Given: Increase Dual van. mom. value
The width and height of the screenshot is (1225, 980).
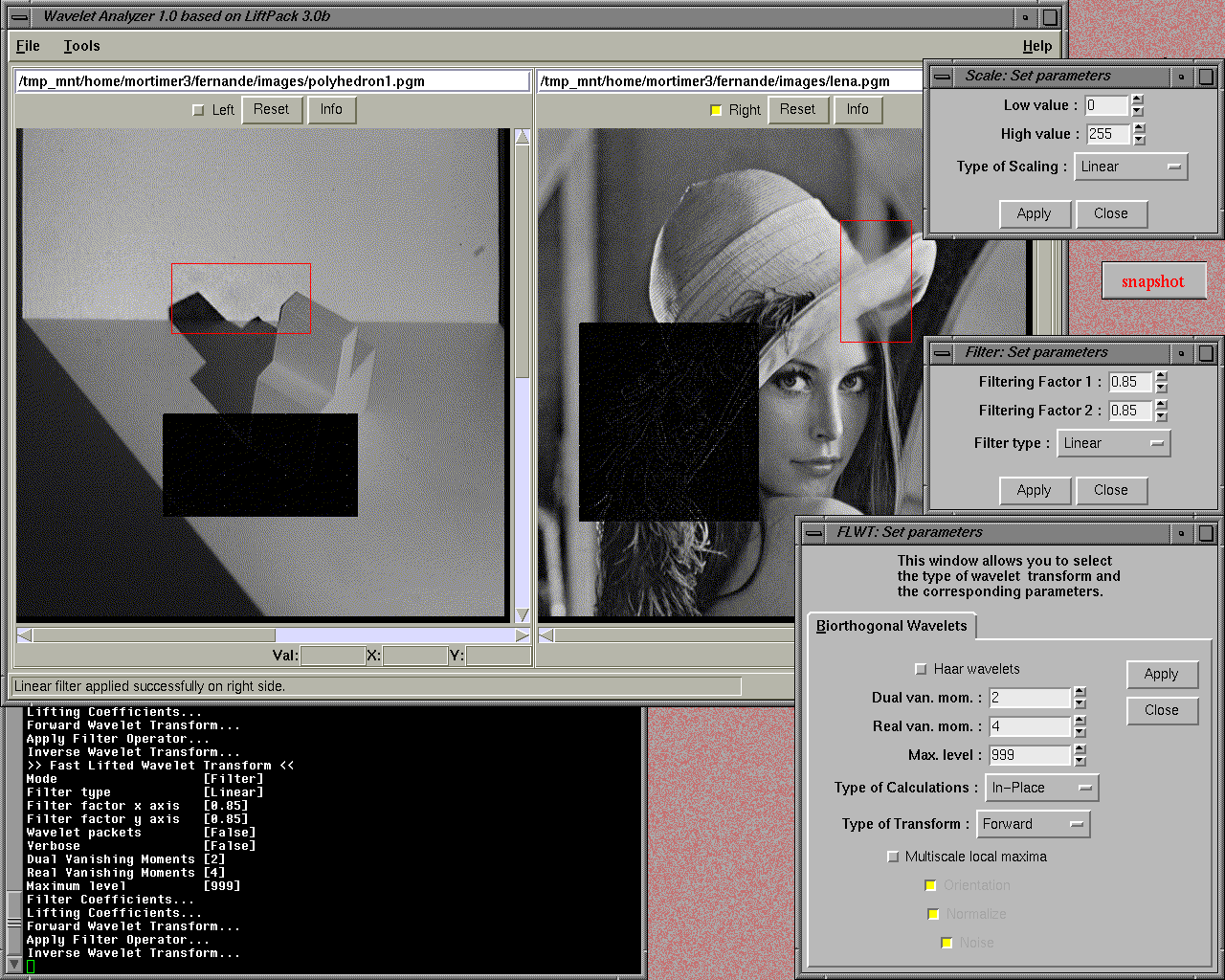Looking at the screenshot, I should 1080,692.
